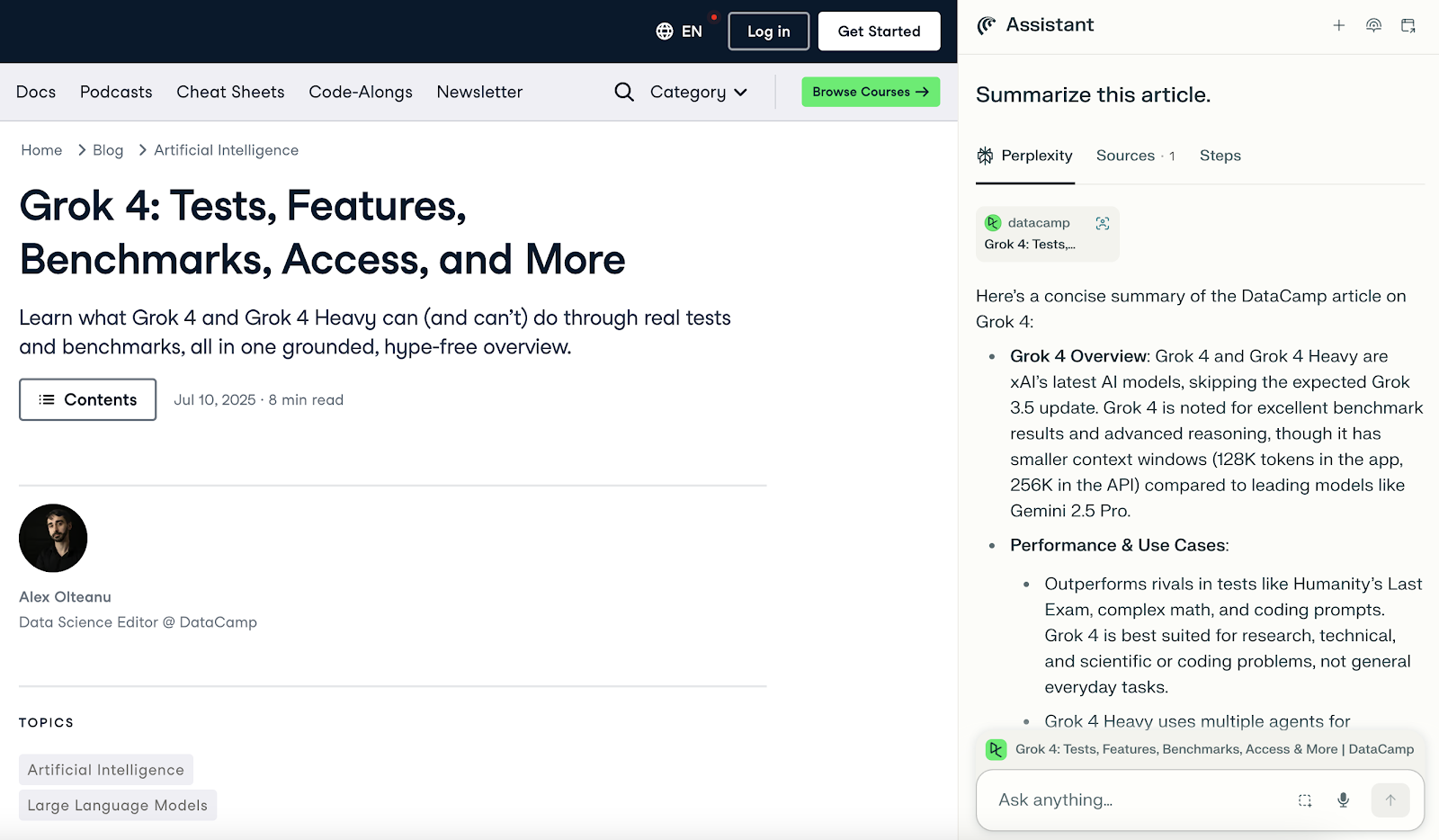The height and width of the screenshot is (840, 1439).
Task: Click the Assistant logo icon
Action: [x=987, y=25]
